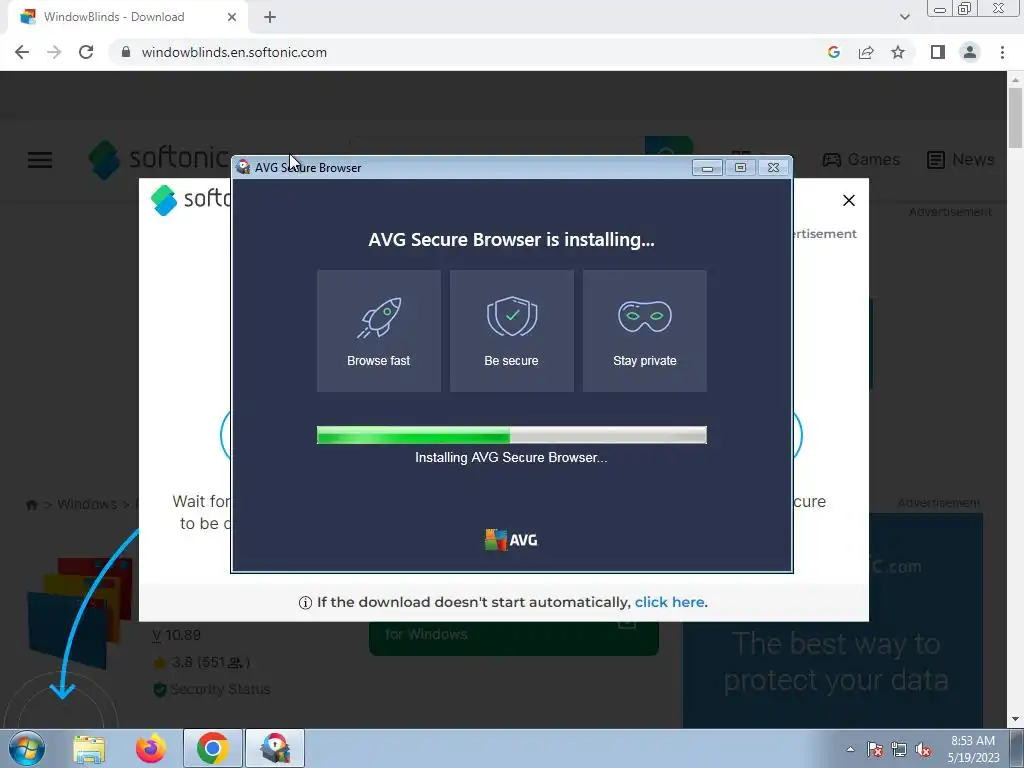This screenshot has height=768, width=1024.
Task: Open the Softonic hamburger menu
Action: pos(40,159)
